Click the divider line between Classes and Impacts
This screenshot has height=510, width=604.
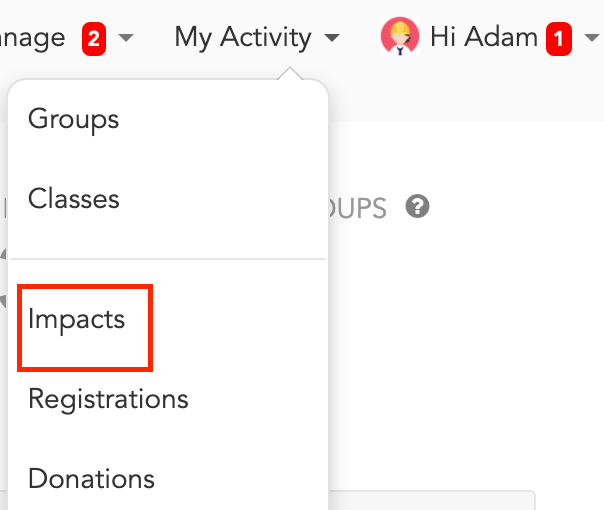pyautogui.click(x=168, y=259)
